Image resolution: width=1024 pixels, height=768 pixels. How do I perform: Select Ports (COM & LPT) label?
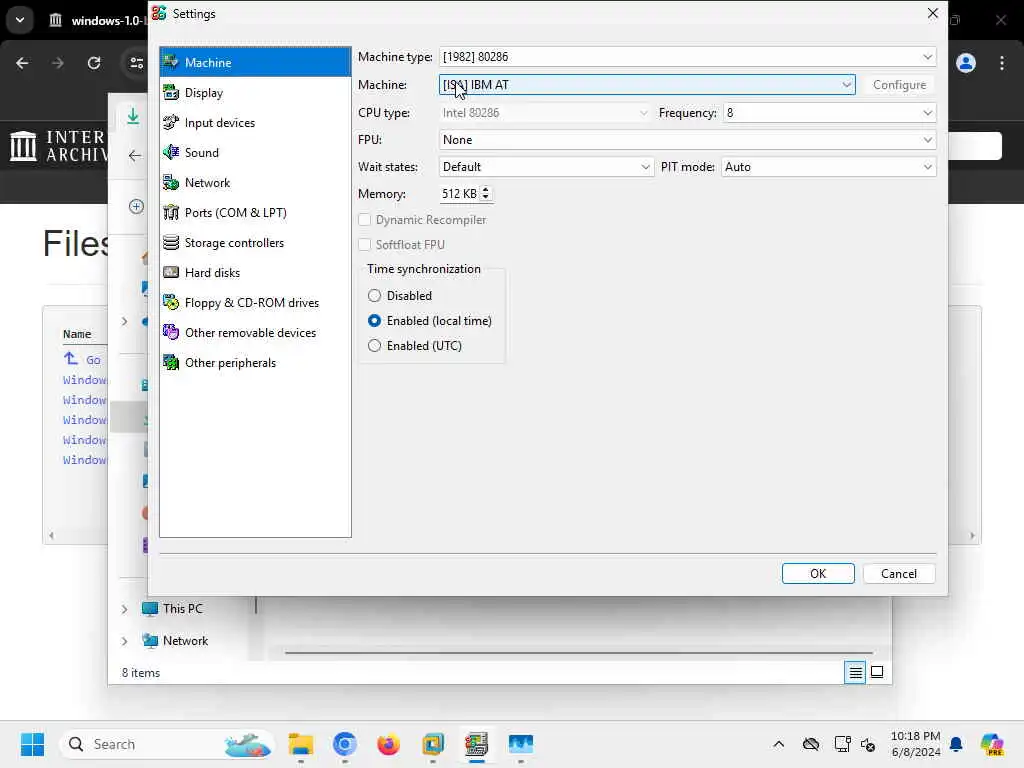pos(236,213)
